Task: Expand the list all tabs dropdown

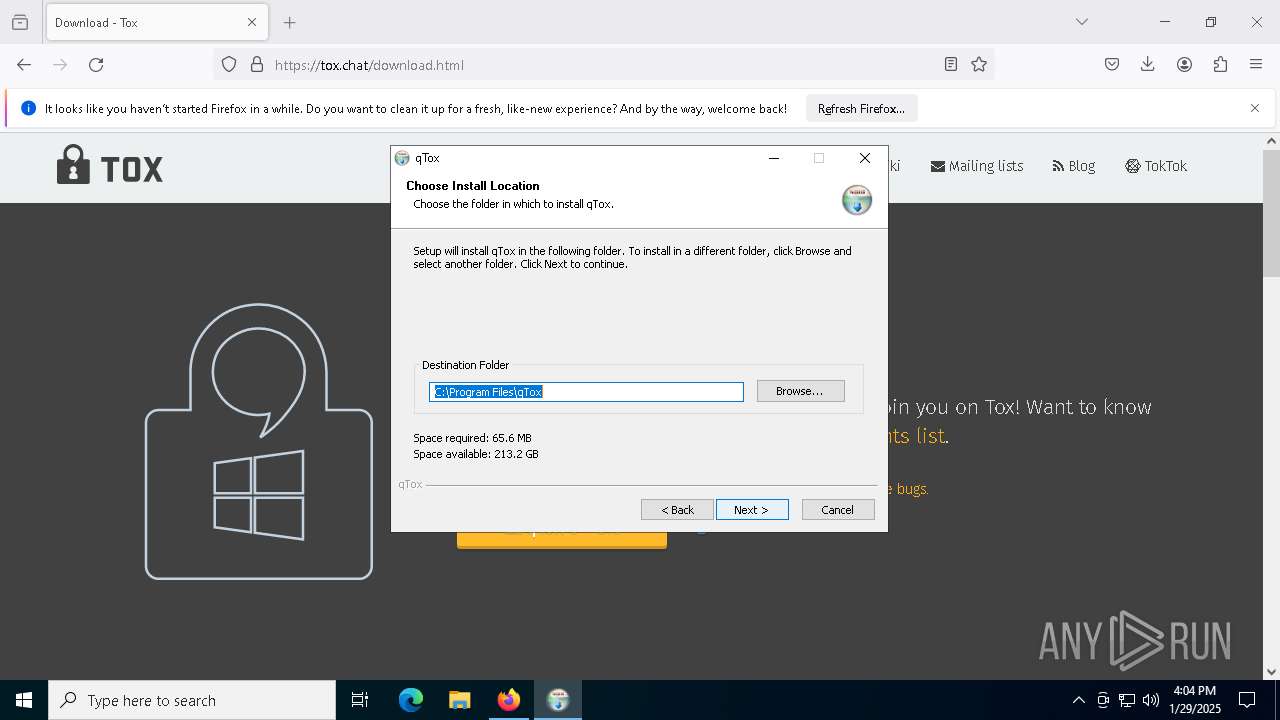Action: [1082, 22]
